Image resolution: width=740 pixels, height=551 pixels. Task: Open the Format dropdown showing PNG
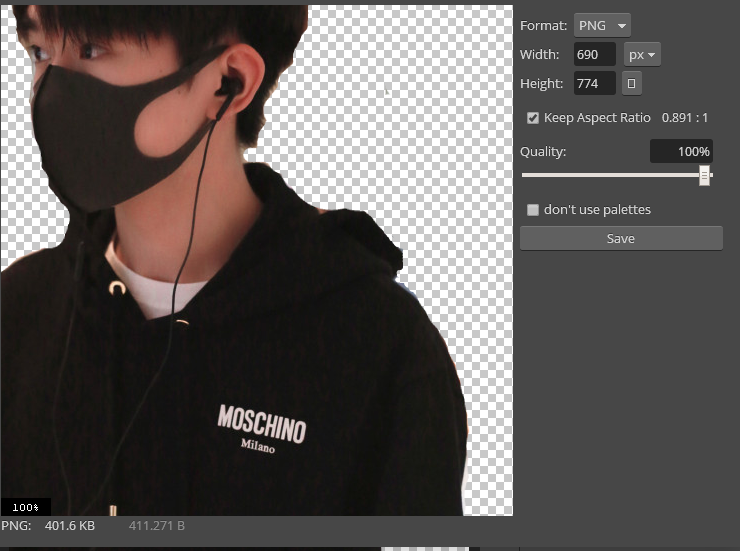point(602,25)
